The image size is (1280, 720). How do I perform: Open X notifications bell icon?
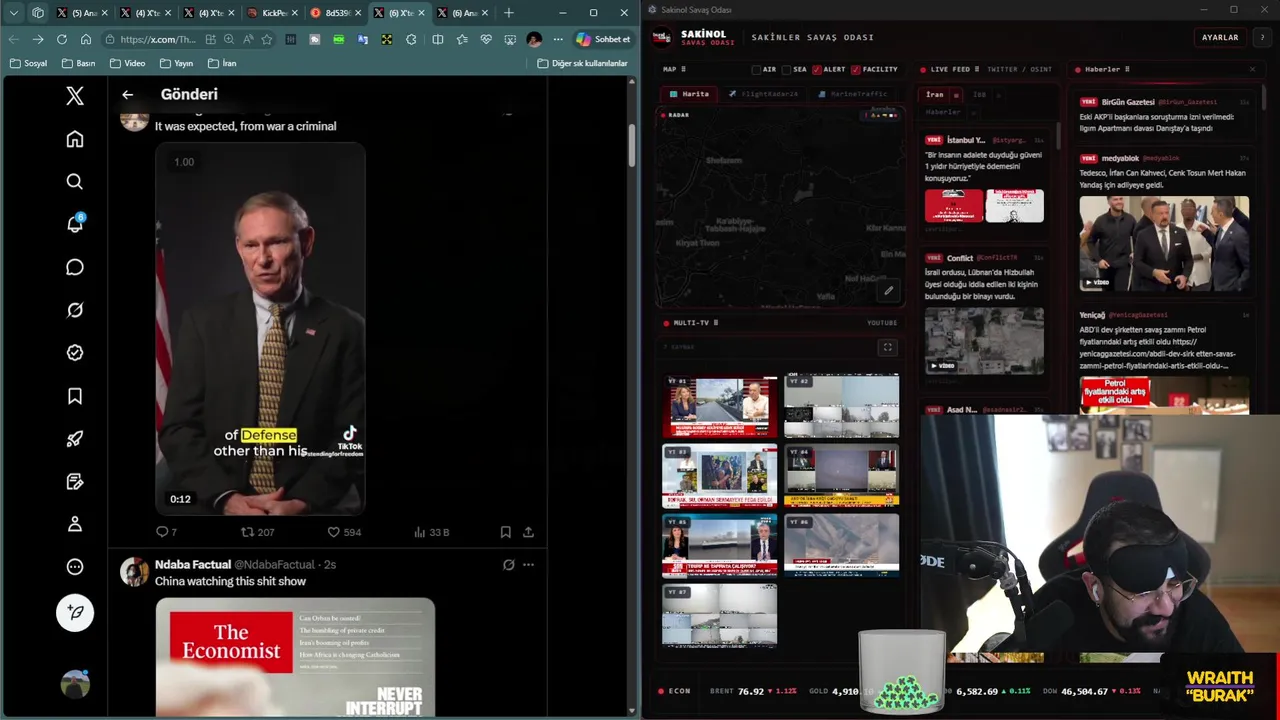pos(75,224)
